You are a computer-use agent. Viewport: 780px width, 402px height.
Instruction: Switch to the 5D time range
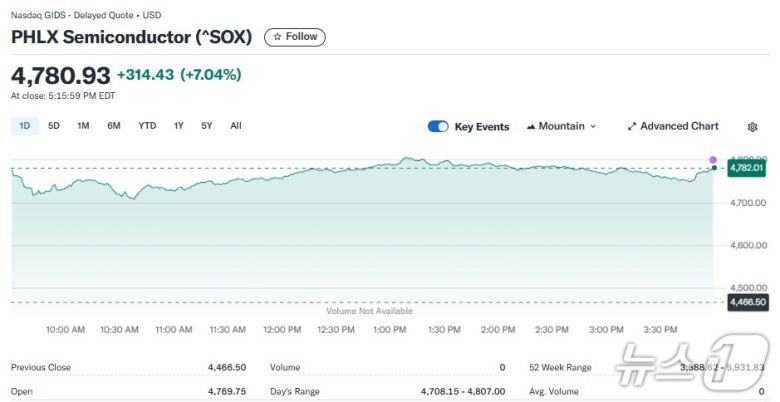coord(54,126)
